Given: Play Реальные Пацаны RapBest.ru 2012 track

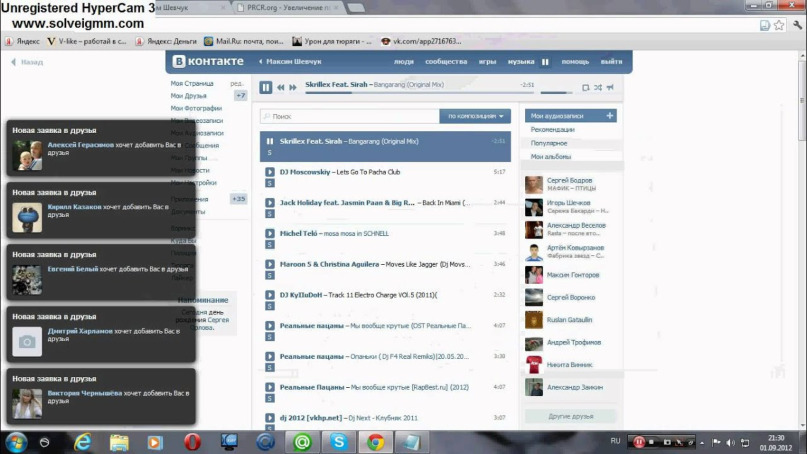Looking at the screenshot, I should pyautogui.click(x=270, y=387).
